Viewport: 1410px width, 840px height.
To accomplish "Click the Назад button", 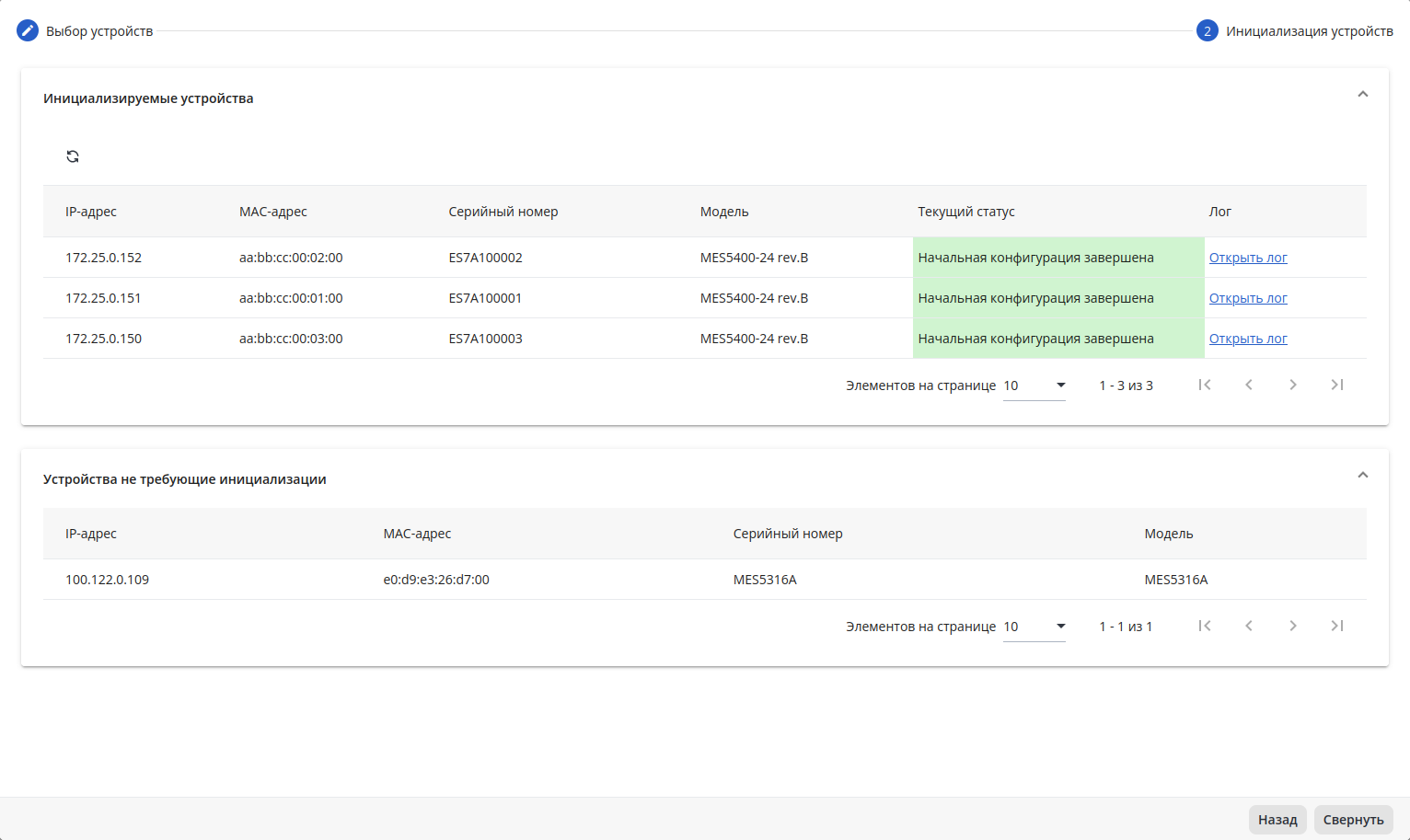I will pos(1277,819).
